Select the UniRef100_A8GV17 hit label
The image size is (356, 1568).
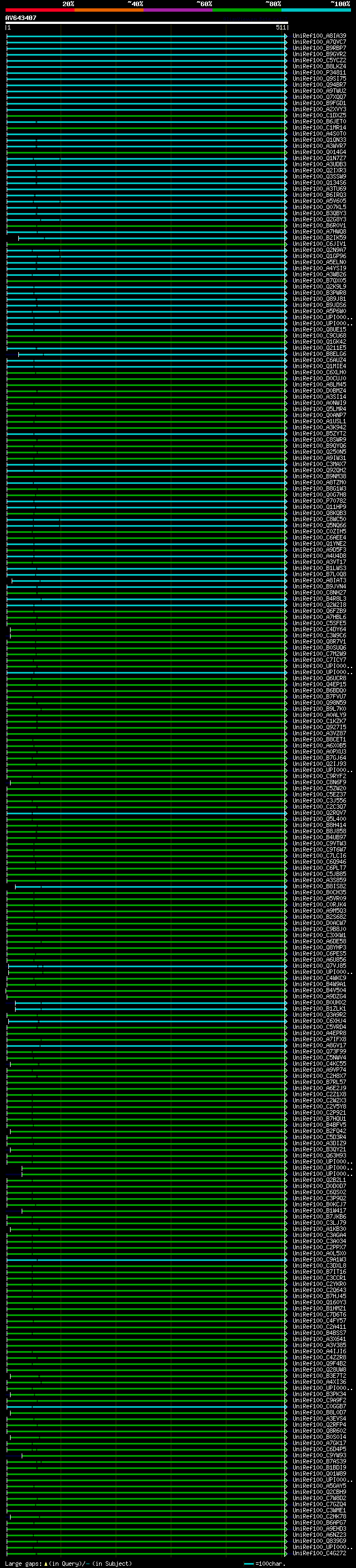point(319,1046)
